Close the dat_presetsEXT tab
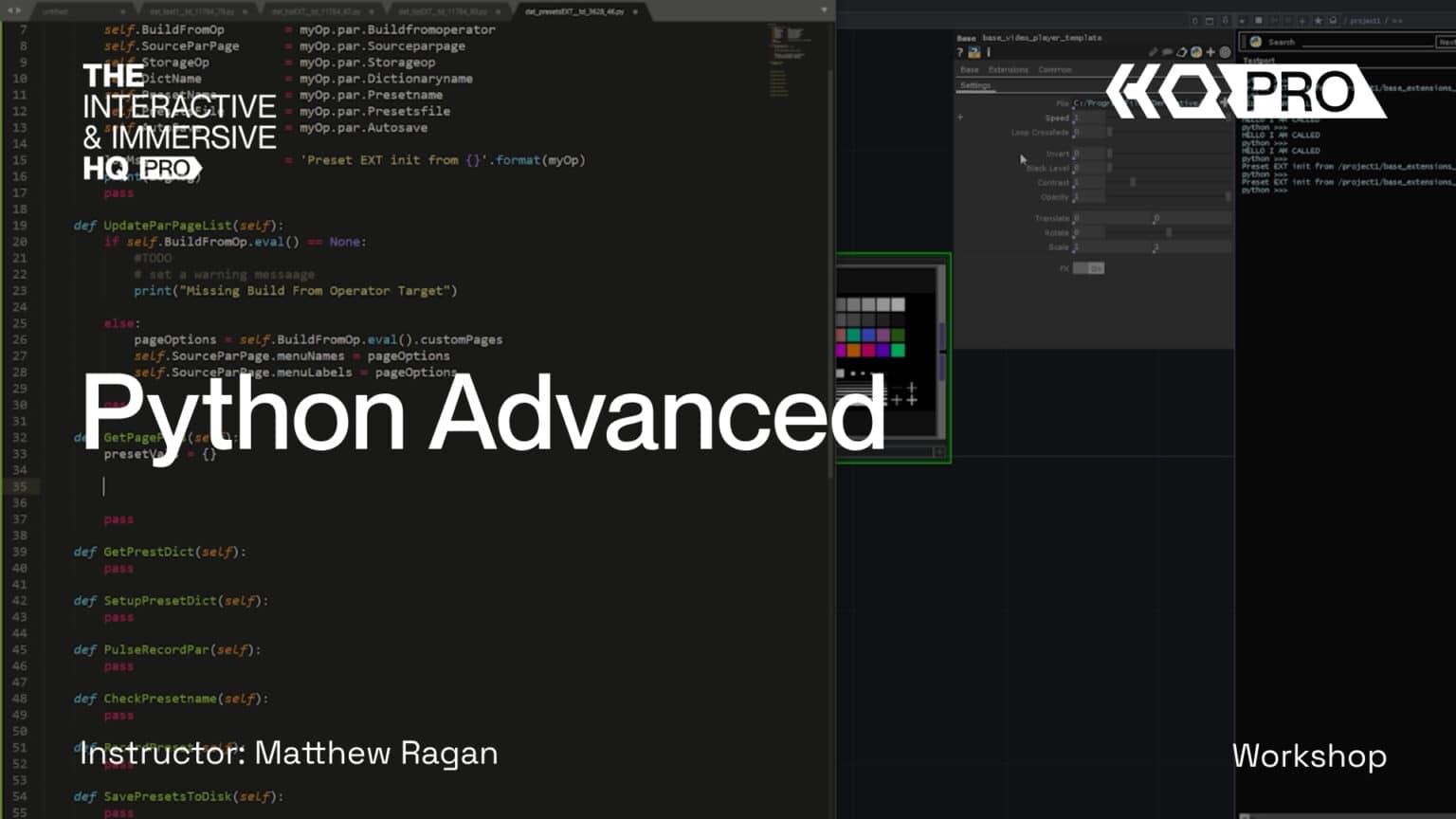1456x819 pixels. (635, 11)
